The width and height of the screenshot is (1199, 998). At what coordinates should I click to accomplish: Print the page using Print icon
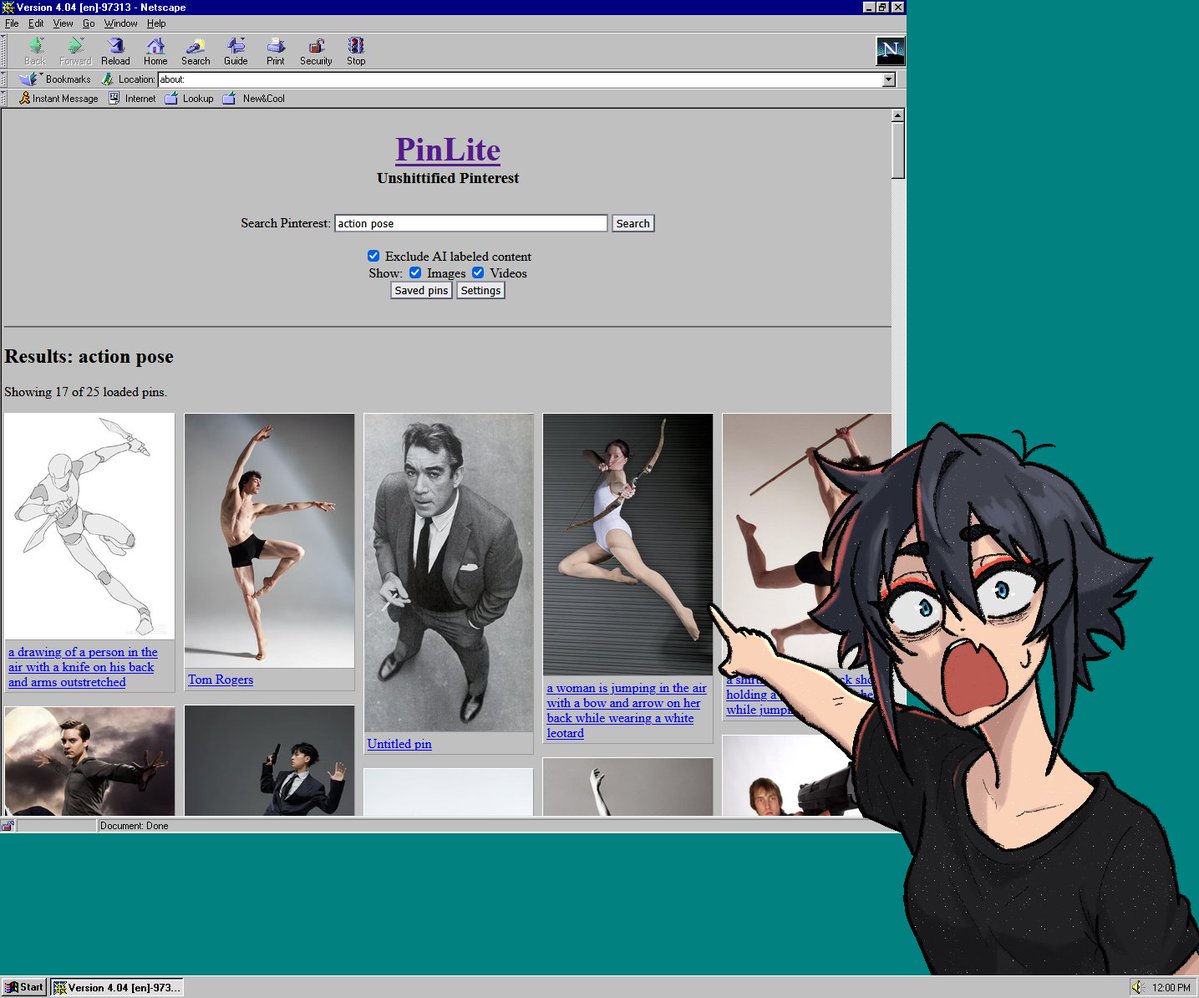(x=275, y=51)
